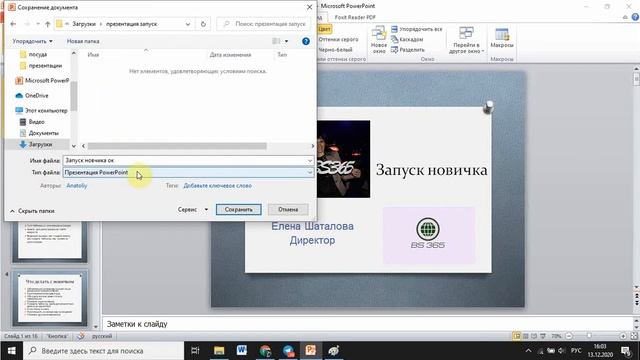Add a tag via Добавьте ключевое слово
This screenshot has height=360, width=640.
(x=217, y=186)
